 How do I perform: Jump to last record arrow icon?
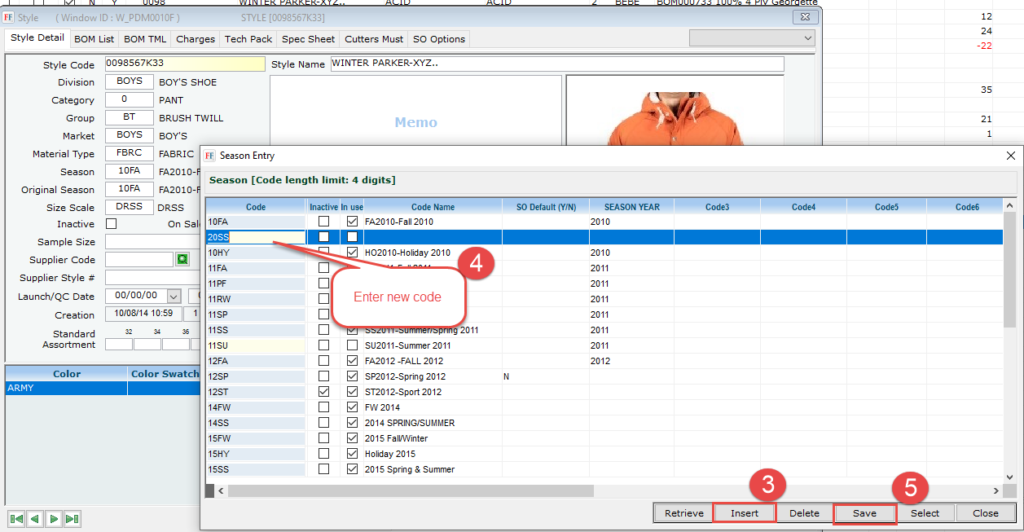(x=71, y=519)
